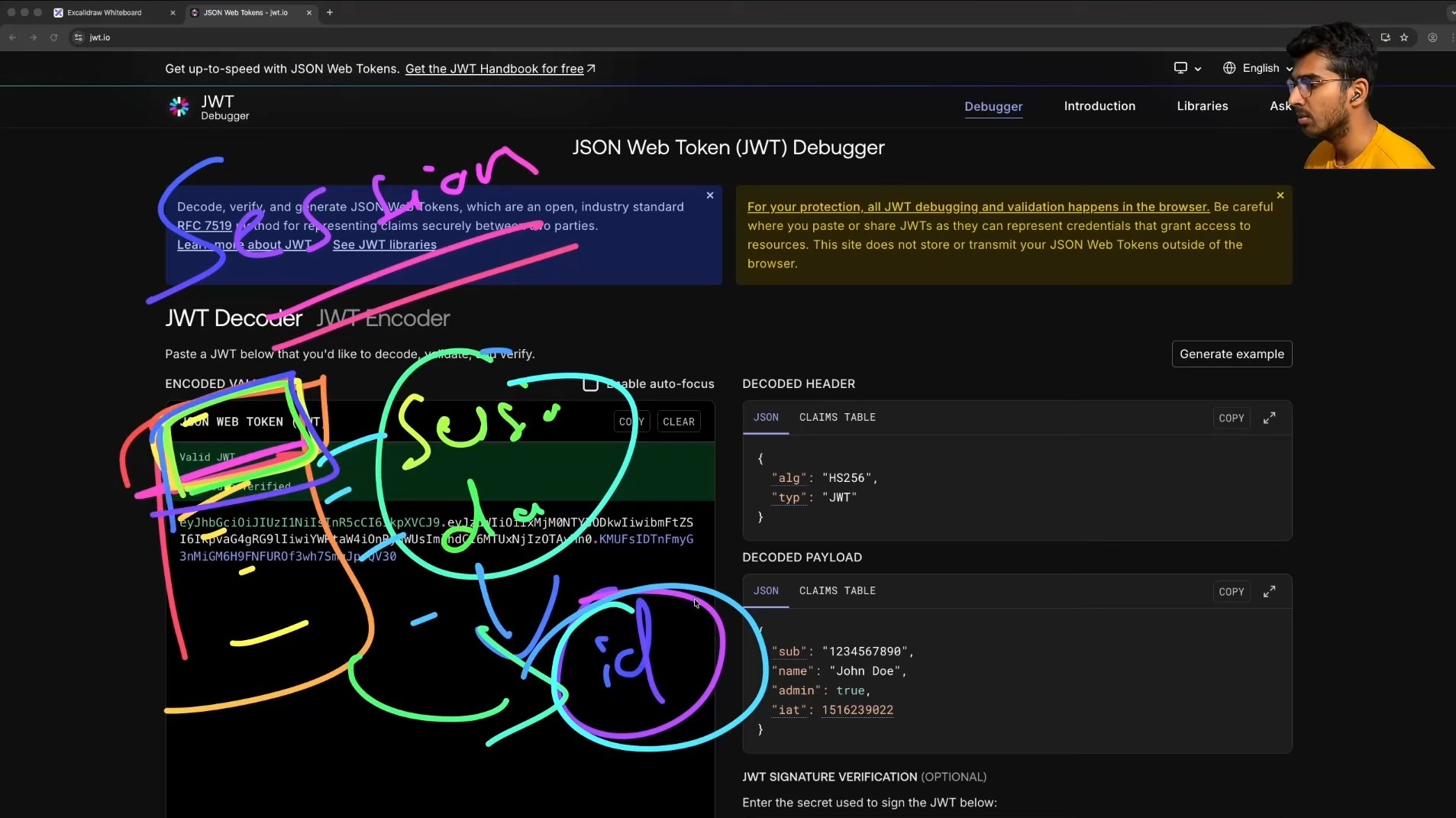Expand the decoded header panel fullscreen
1456x818 pixels.
1269,418
